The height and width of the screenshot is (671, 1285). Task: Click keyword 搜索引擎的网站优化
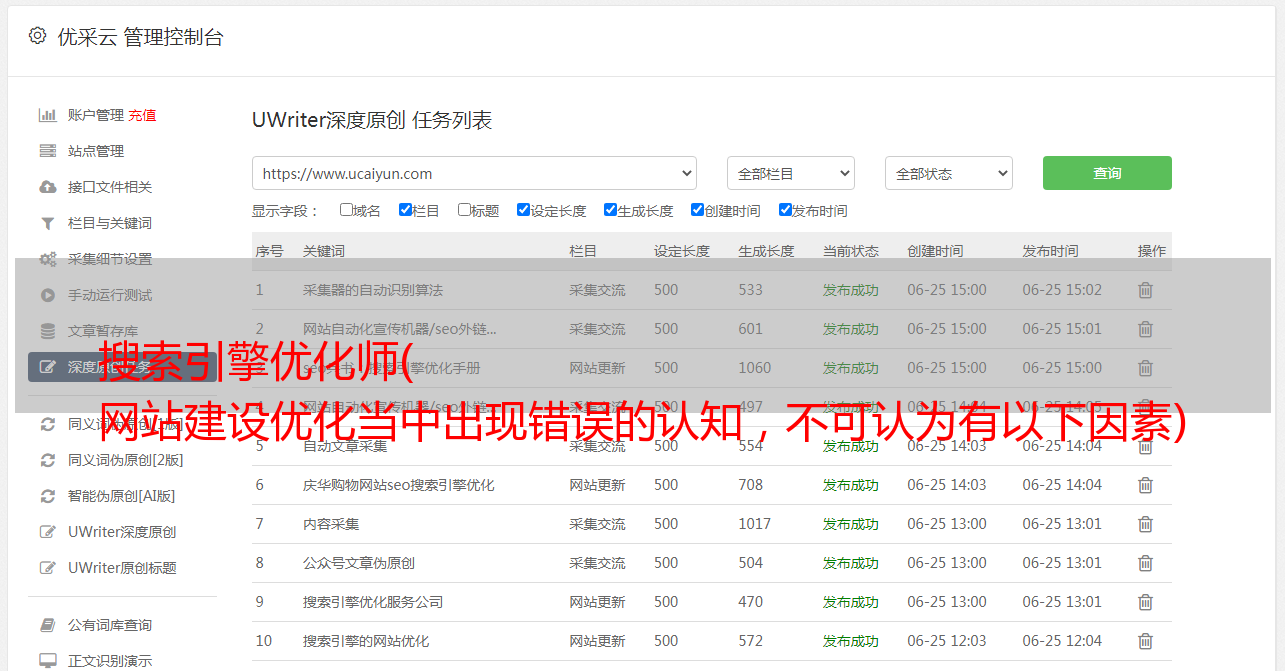(x=366, y=641)
